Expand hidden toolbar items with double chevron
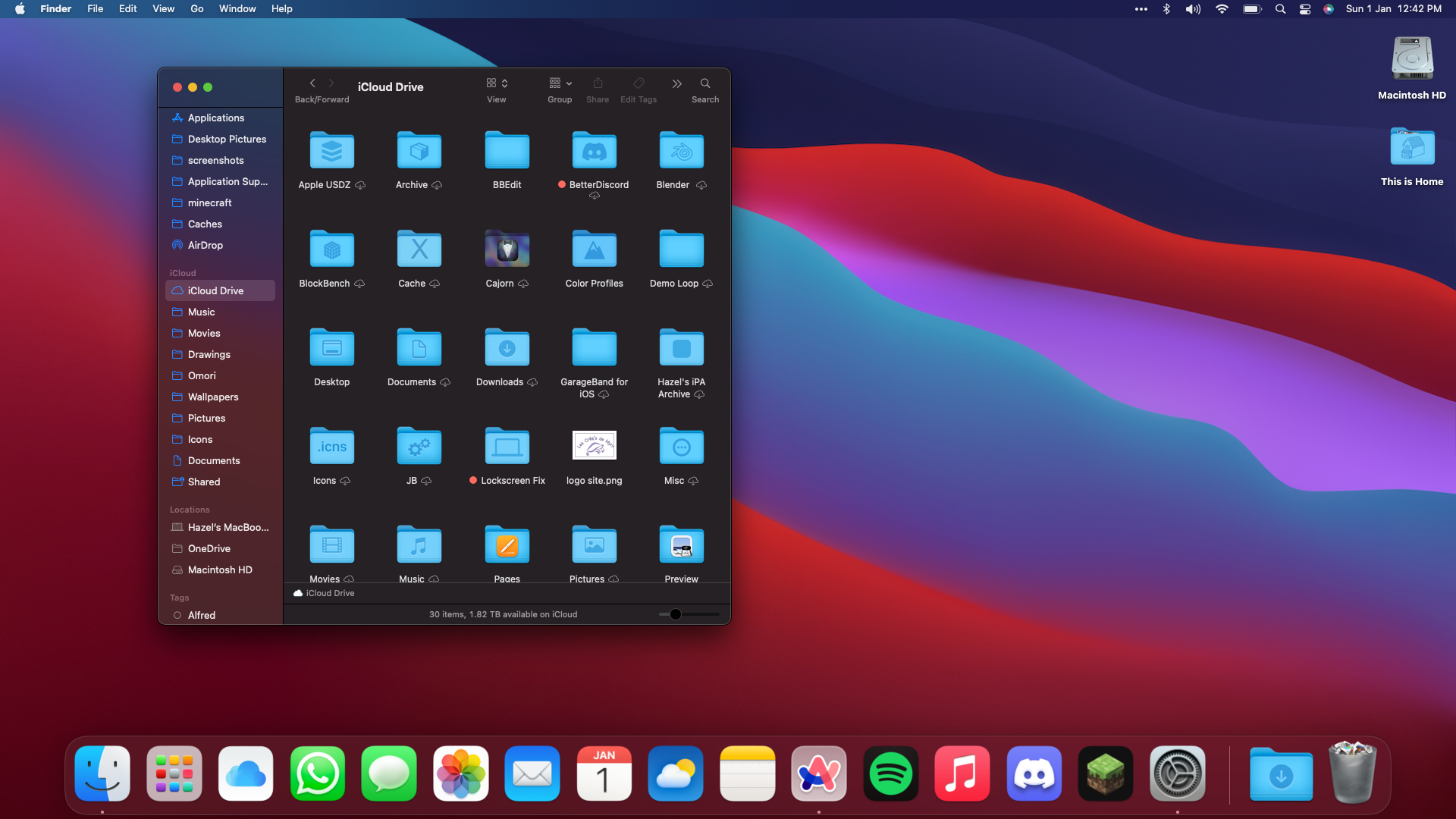The image size is (1456, 819). [676, 83]
